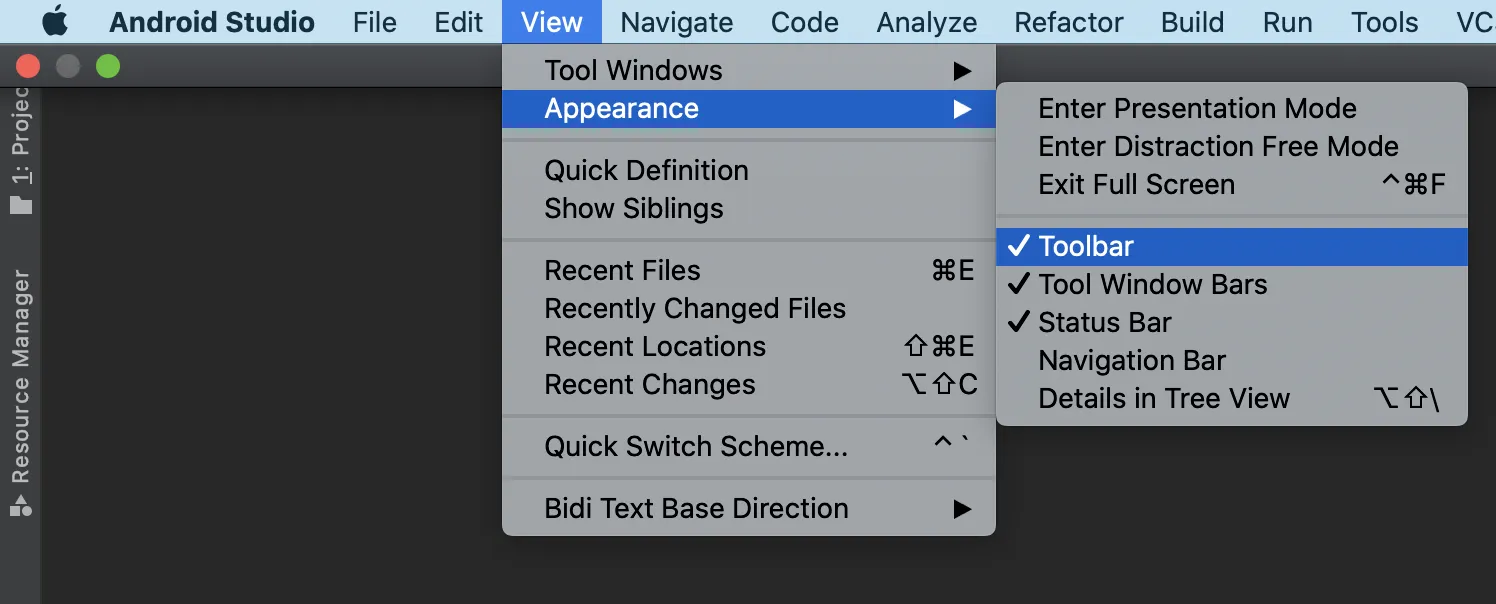Click Quick Definition menu entry

(x=646, y=170)
